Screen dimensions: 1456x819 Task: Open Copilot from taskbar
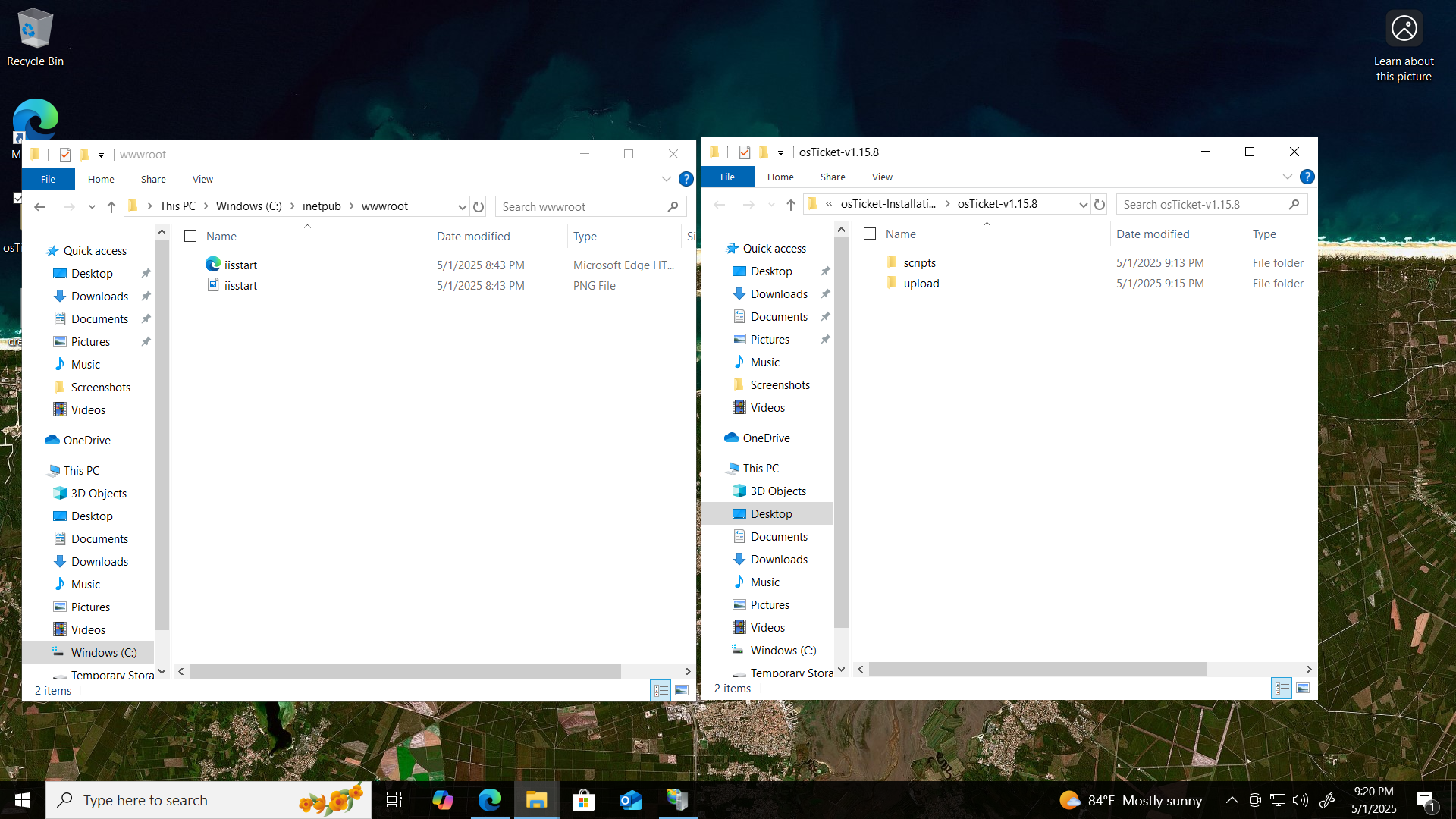click(x=443, y=800)
